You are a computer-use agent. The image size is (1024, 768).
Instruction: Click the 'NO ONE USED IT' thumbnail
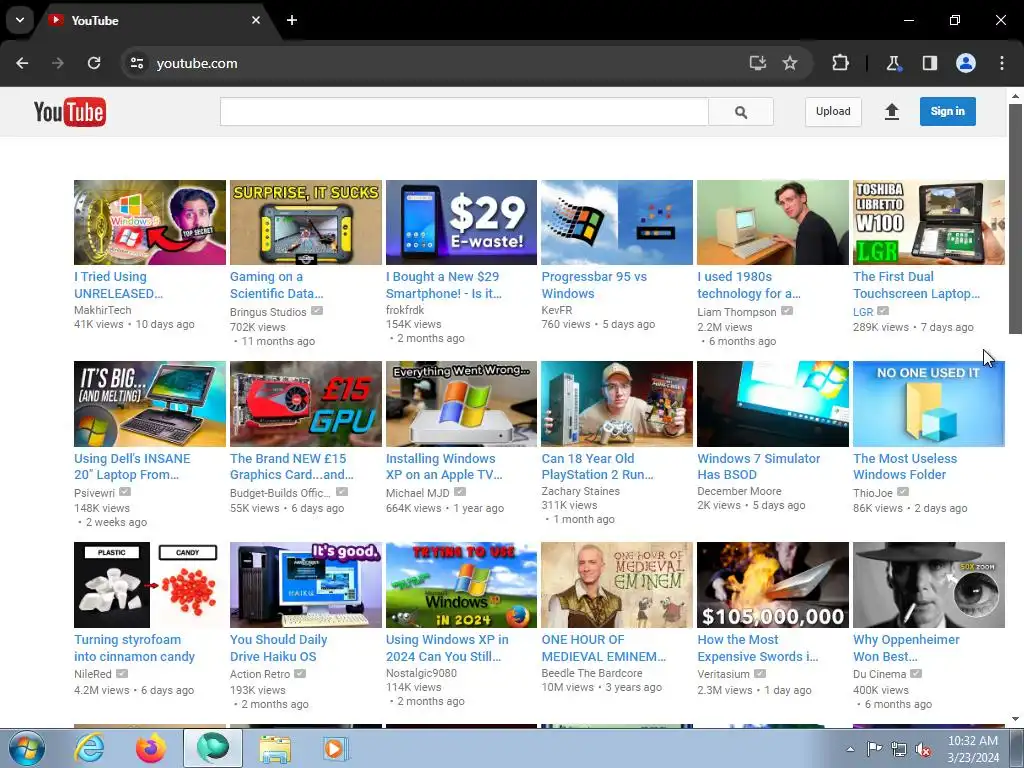[x=929, y=404]
